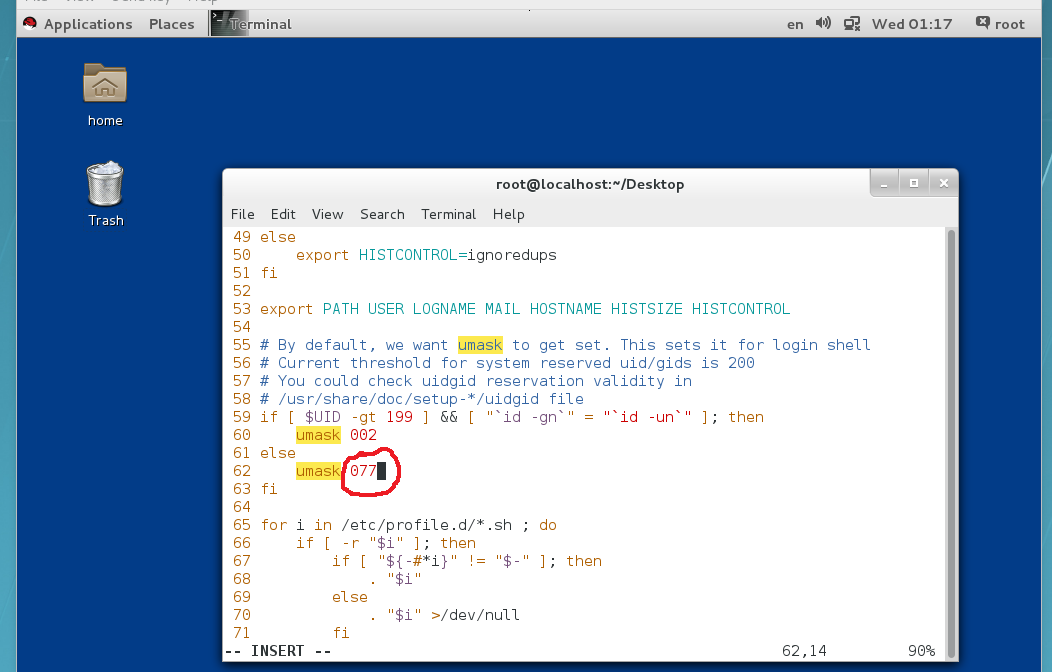The width and height of the screenshot is (1052, 672).
Task: Minimize the terminal window
Action: click(884, 183)
